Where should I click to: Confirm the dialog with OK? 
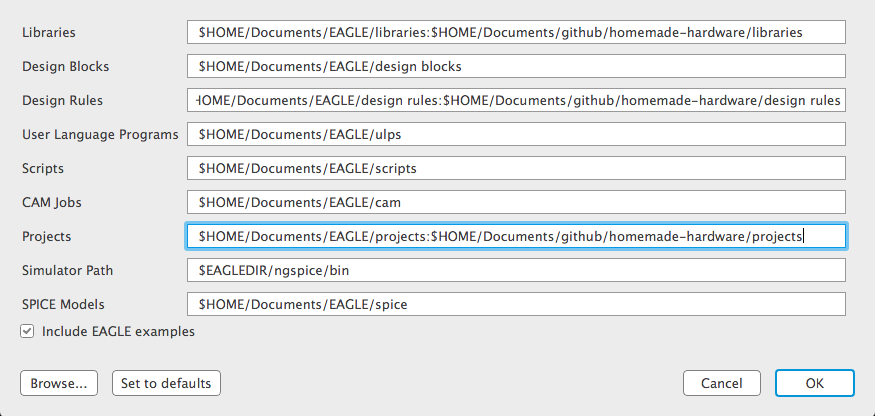814,384
